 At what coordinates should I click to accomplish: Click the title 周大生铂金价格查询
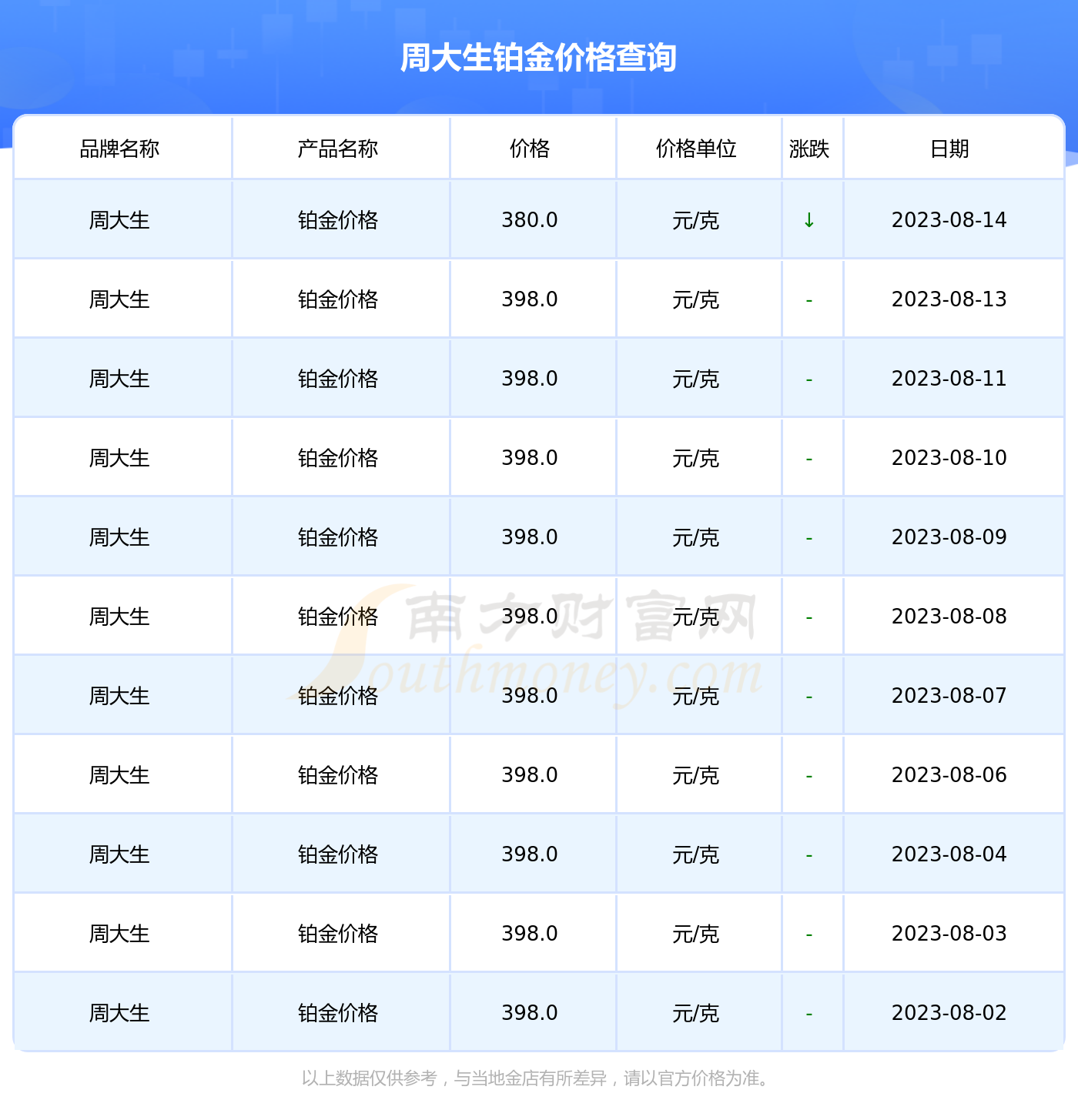tap(538, 58)
